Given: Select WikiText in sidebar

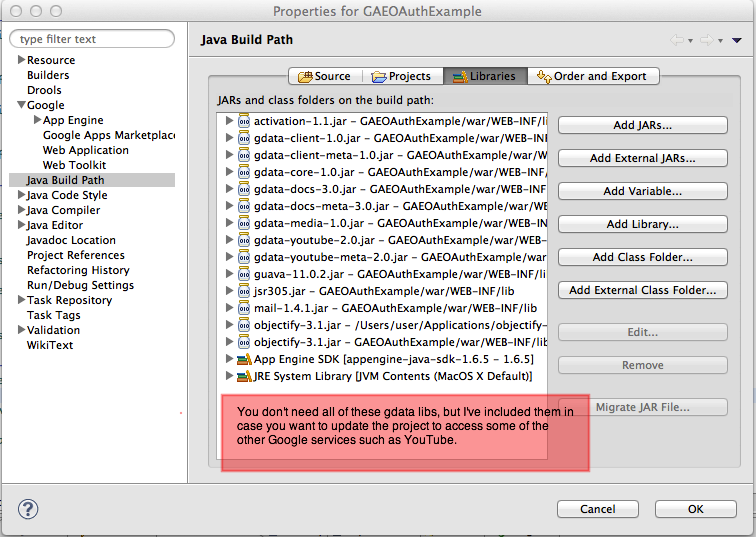Looking at the screenshot, I should tap(50, 345).
